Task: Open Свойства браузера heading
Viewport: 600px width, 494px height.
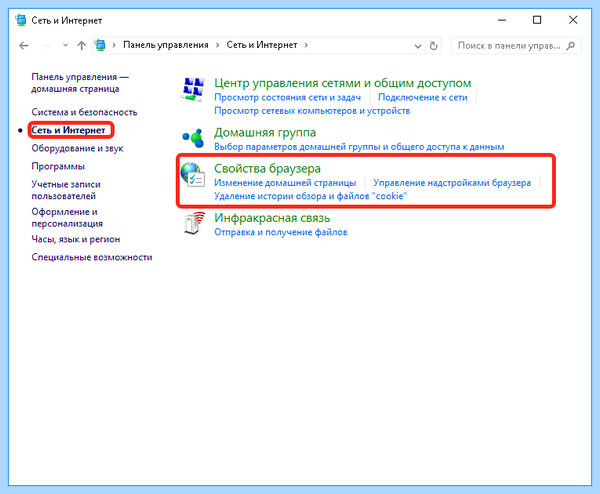Action: (x=267, y=169)
